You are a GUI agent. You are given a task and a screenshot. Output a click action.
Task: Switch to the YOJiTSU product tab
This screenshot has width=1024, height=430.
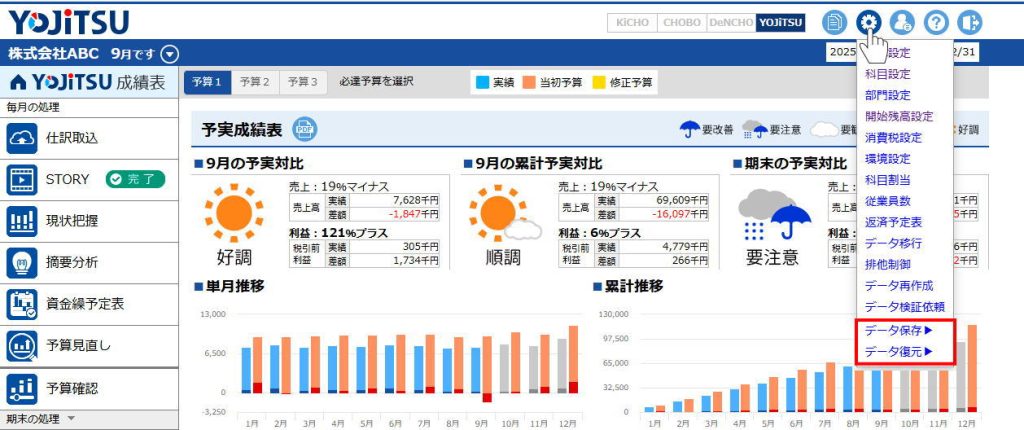point(780,23)
